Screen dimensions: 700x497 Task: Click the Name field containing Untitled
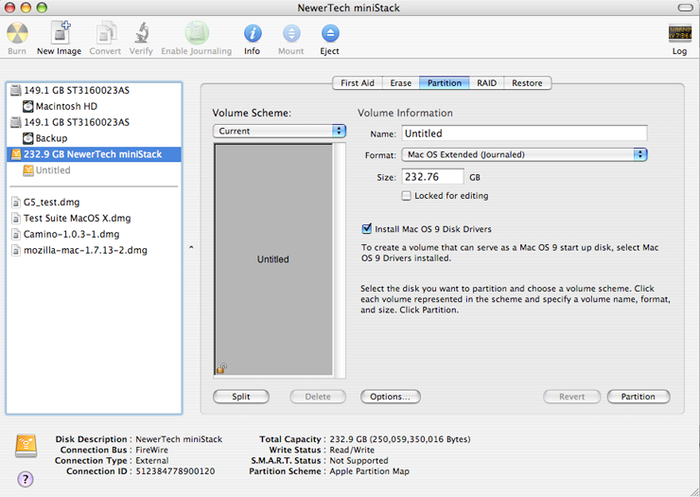(x=525, y=134)
